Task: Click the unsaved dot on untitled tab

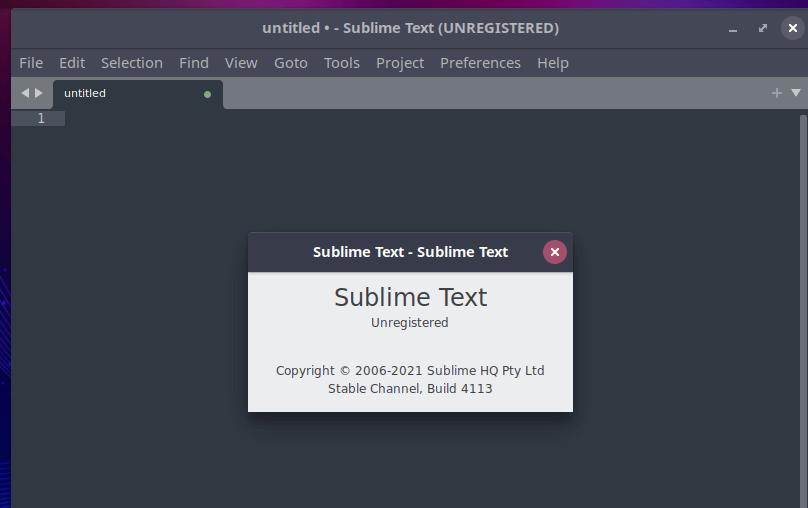Action: 207,94
